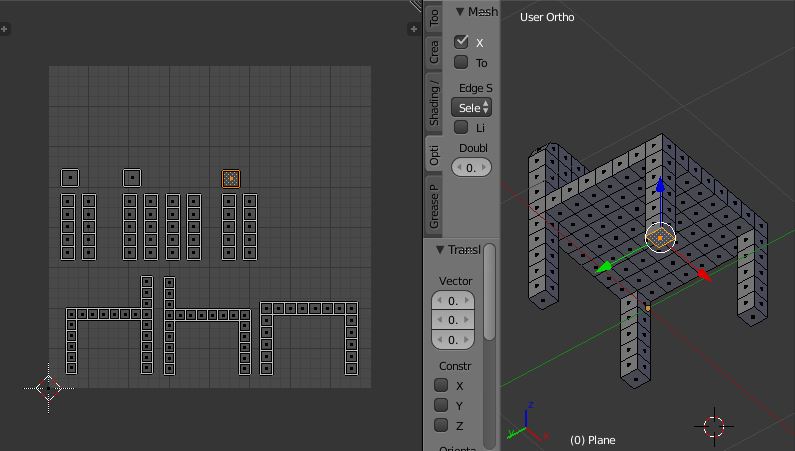Click the 2D cursor in the UV editor
The height and width of the screenshot is (451, 795).
pos(49,388)
